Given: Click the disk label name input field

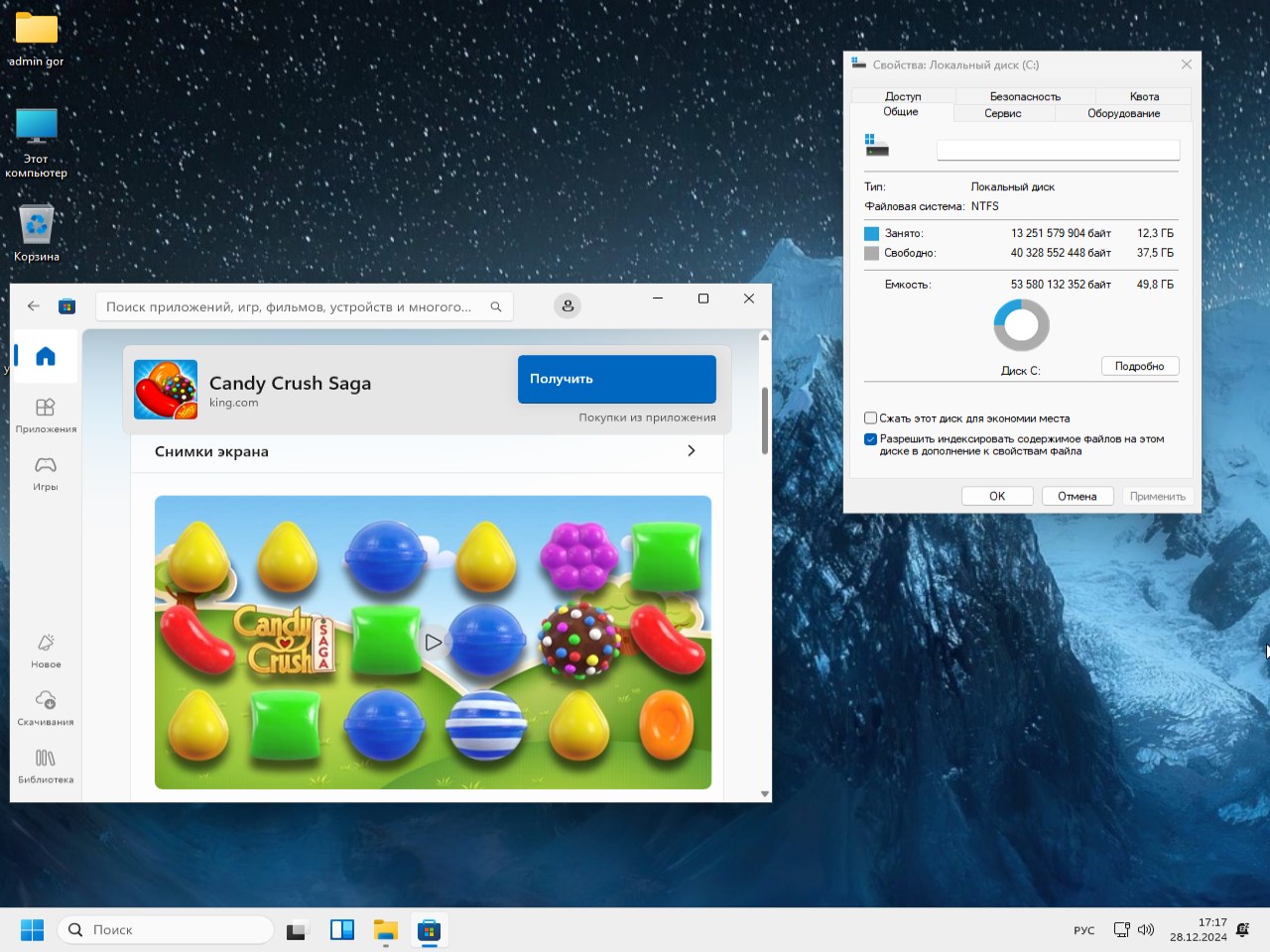Looking at the screenshot, I should [x=1059, y=150].
